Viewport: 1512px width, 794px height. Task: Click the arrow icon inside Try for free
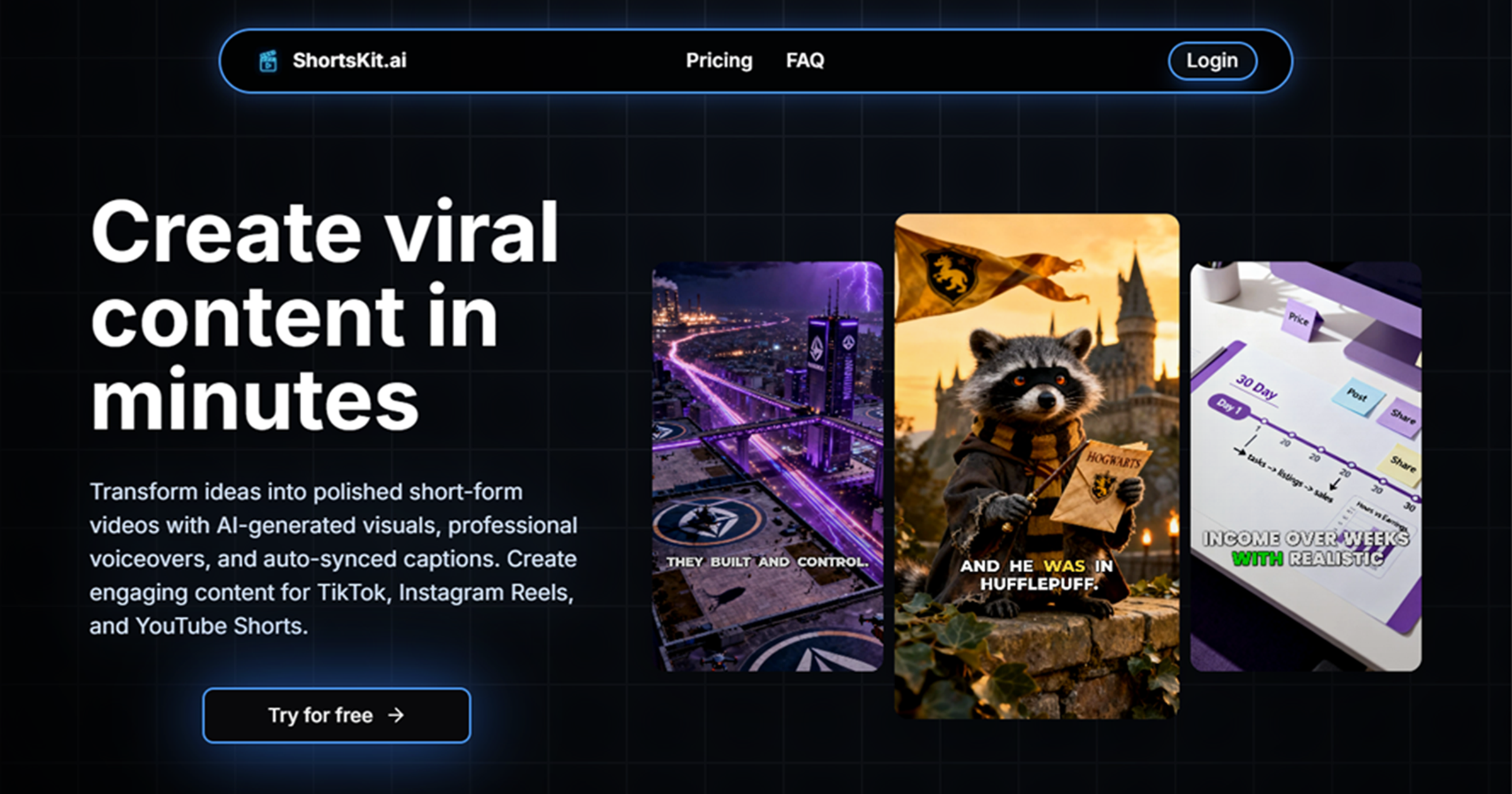[396, 715]
